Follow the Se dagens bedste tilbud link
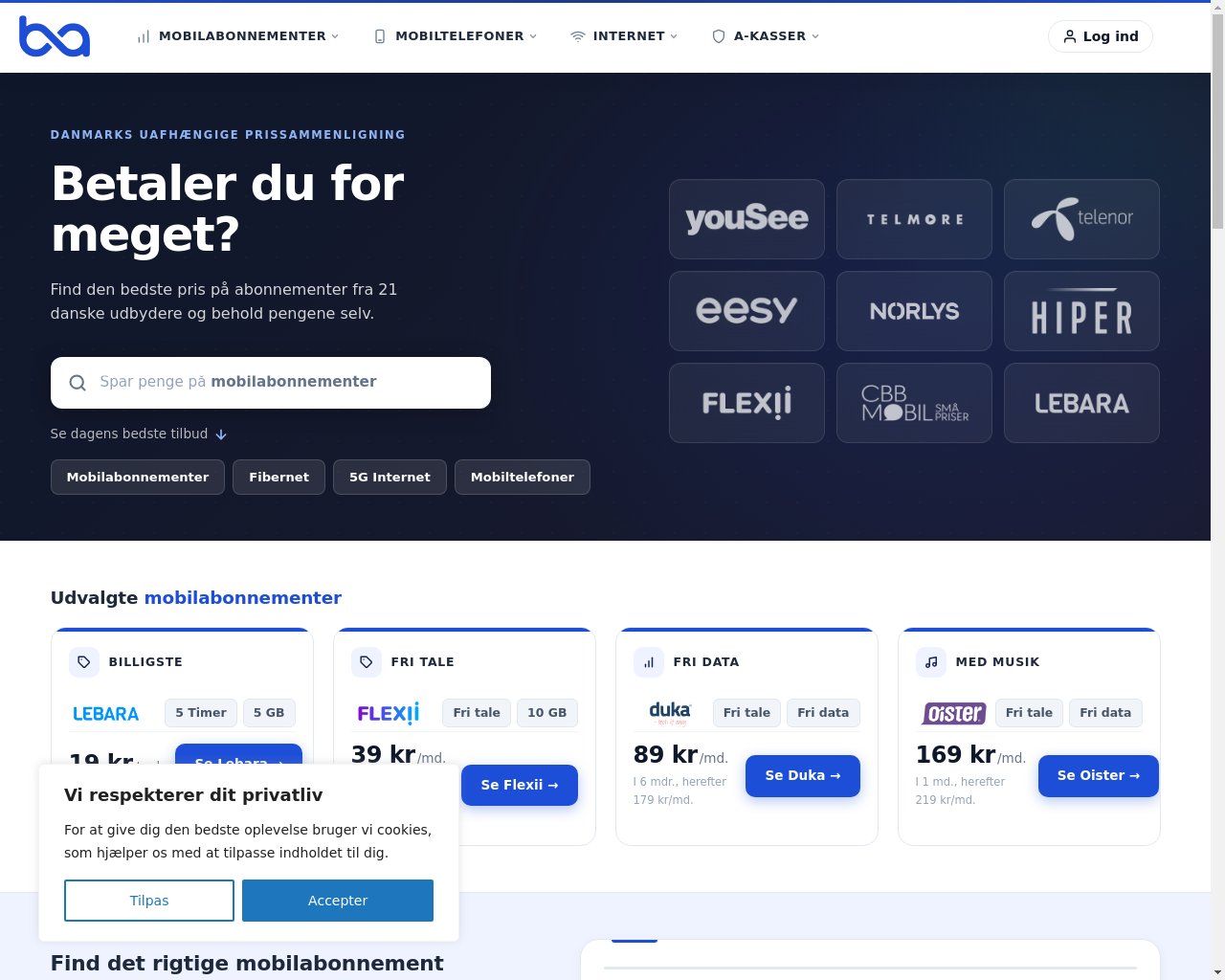 click(x=139, y=434)
